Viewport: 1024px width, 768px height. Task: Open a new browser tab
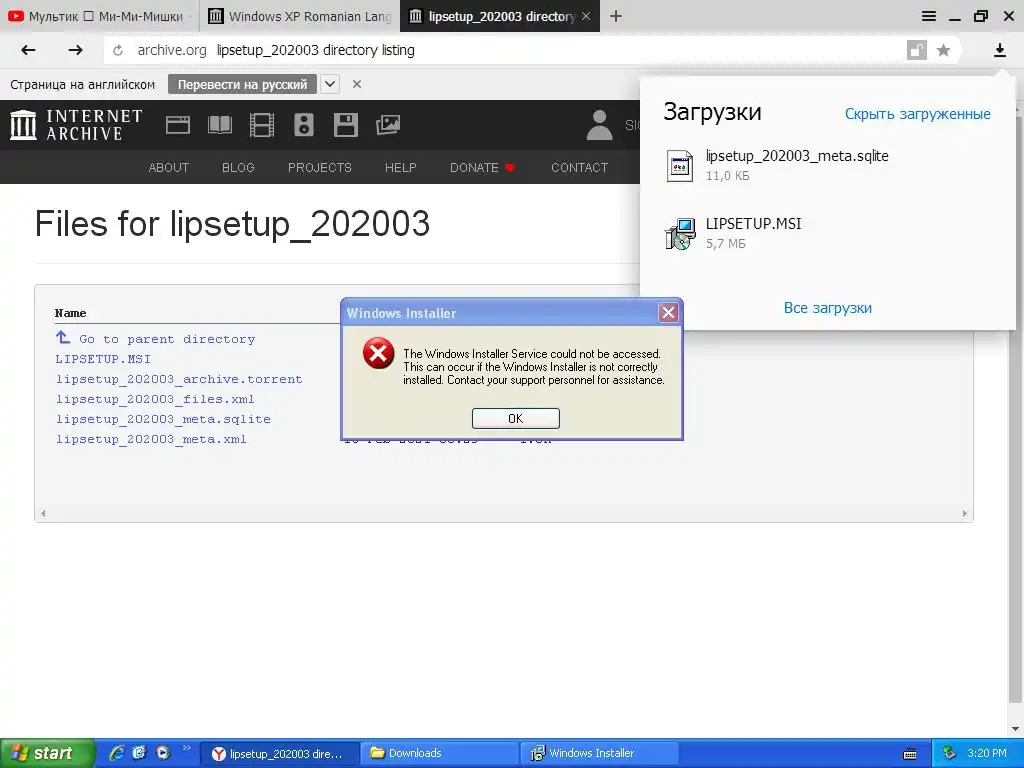pos(616,16)
